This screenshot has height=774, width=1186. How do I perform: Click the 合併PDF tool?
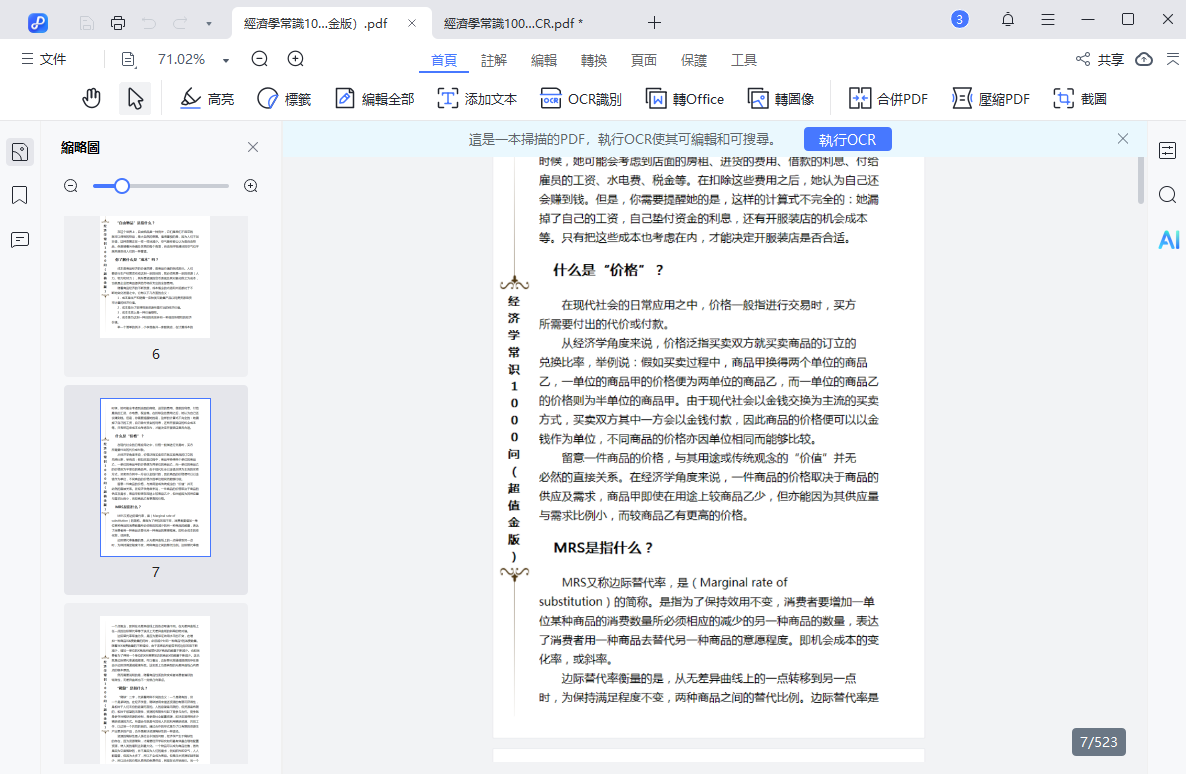(x=888, y=98)
